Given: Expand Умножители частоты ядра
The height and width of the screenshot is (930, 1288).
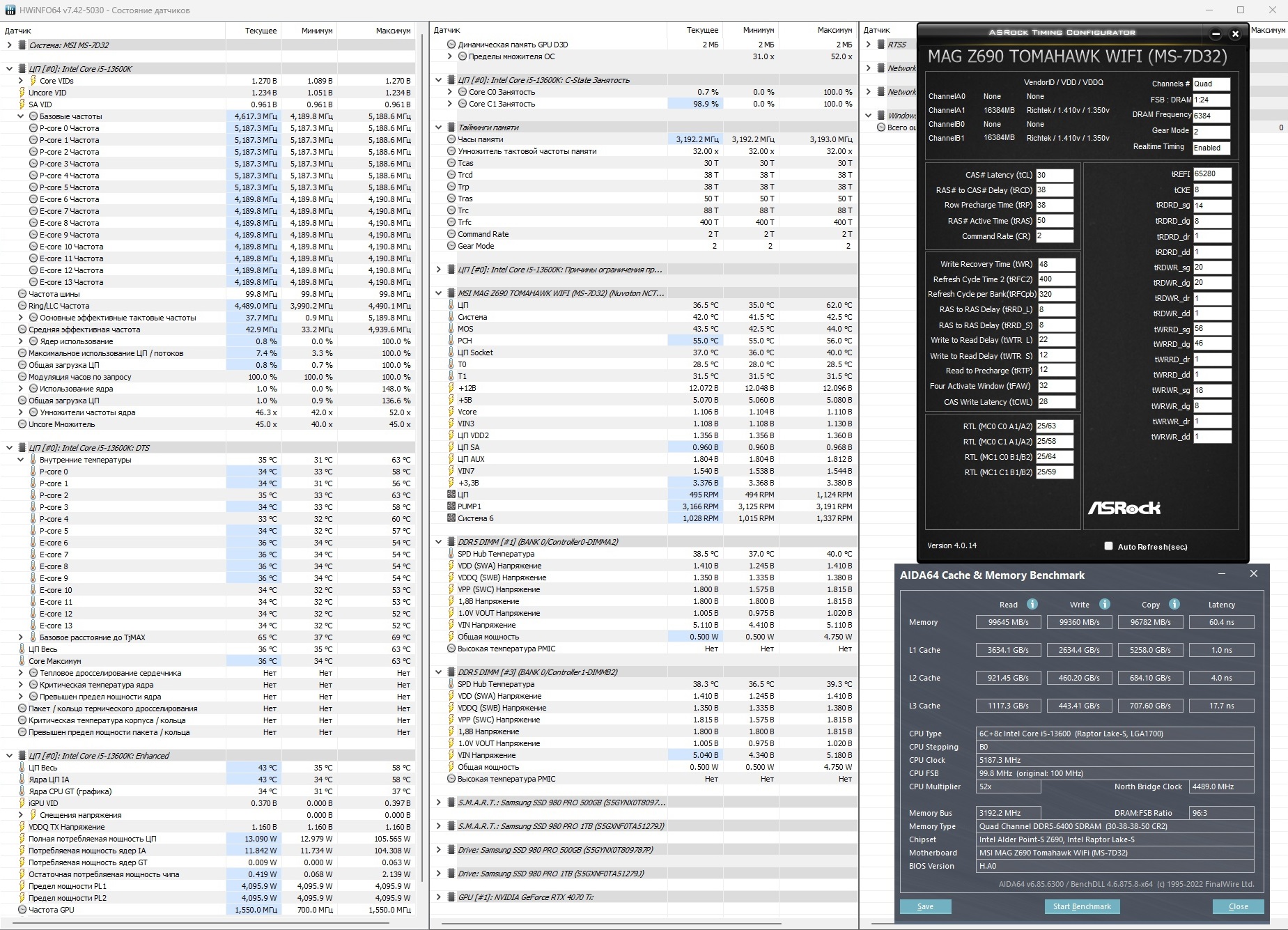Looking at the screenshot, I should (x=20, y=412).
